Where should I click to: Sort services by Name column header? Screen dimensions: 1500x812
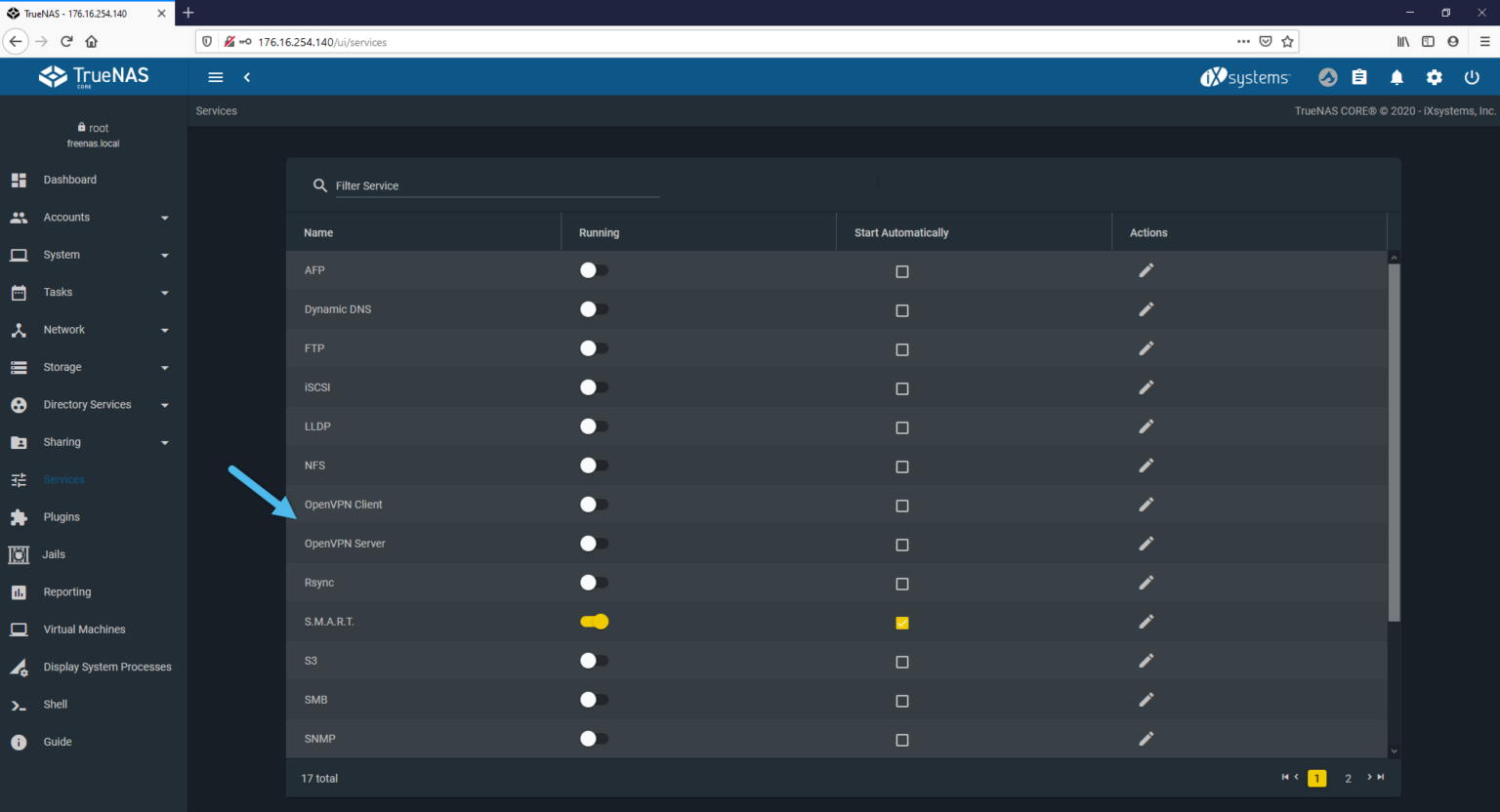(x=318, y=232)
